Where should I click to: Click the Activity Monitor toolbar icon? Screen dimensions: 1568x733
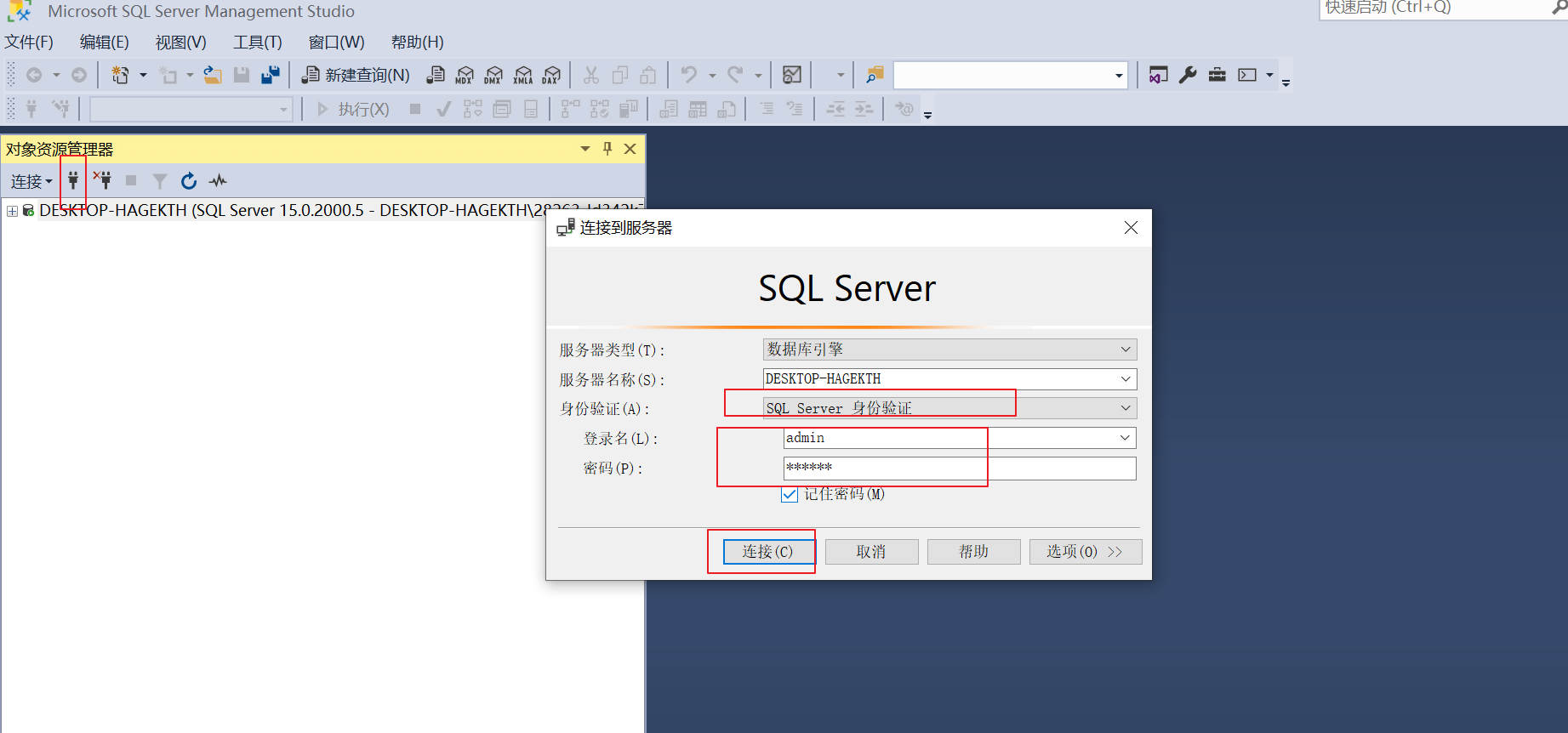click(792, 76)
